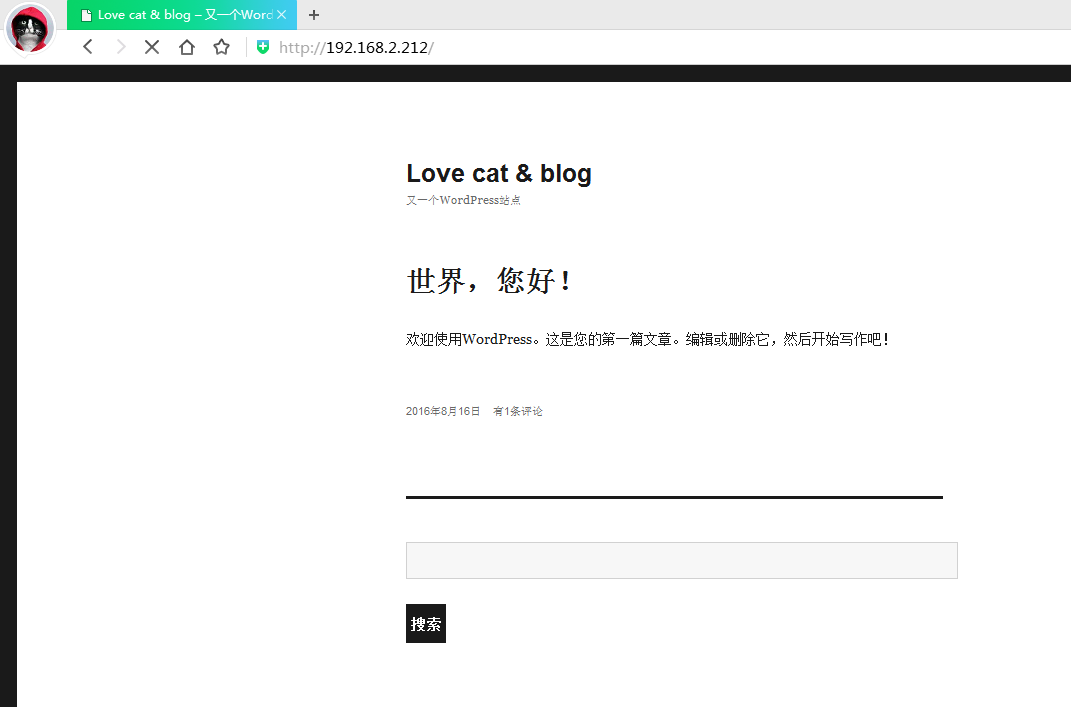Click the 搜索 search button
This screenshot has height=707, width=1071.
pyautogui.click(x=426, y=624)
